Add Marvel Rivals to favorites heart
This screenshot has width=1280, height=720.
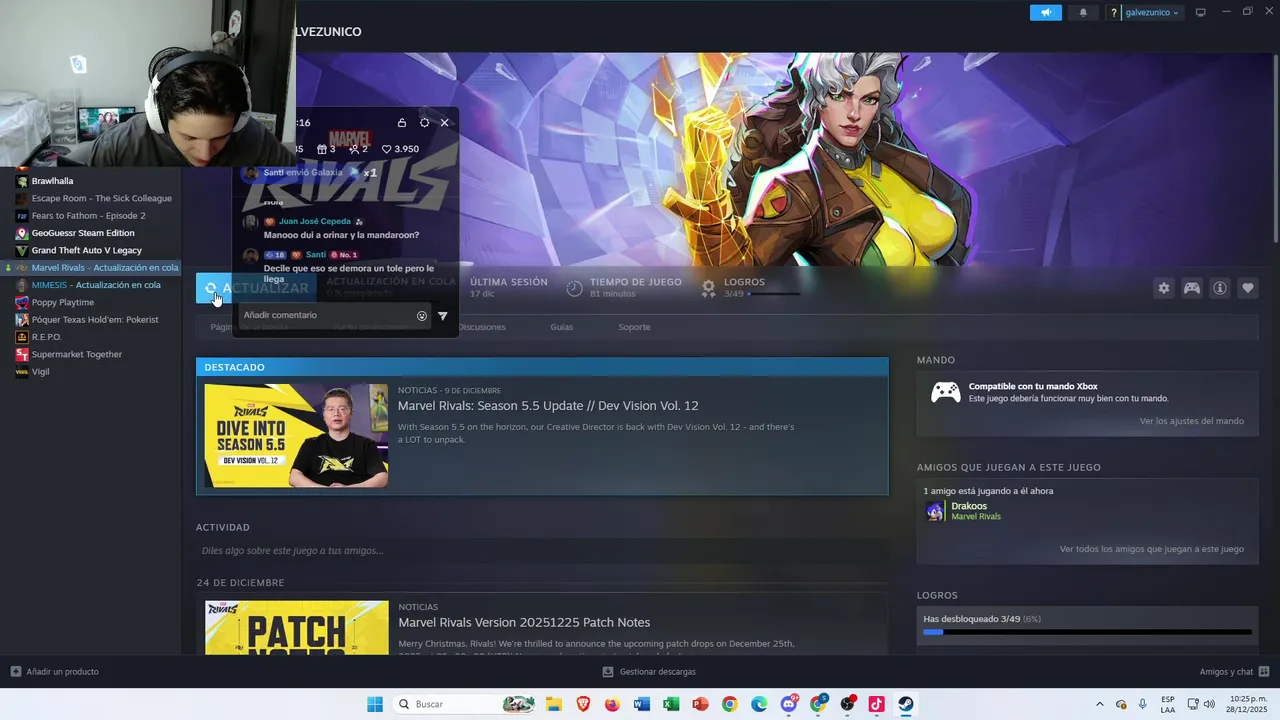coord(1248,288)
